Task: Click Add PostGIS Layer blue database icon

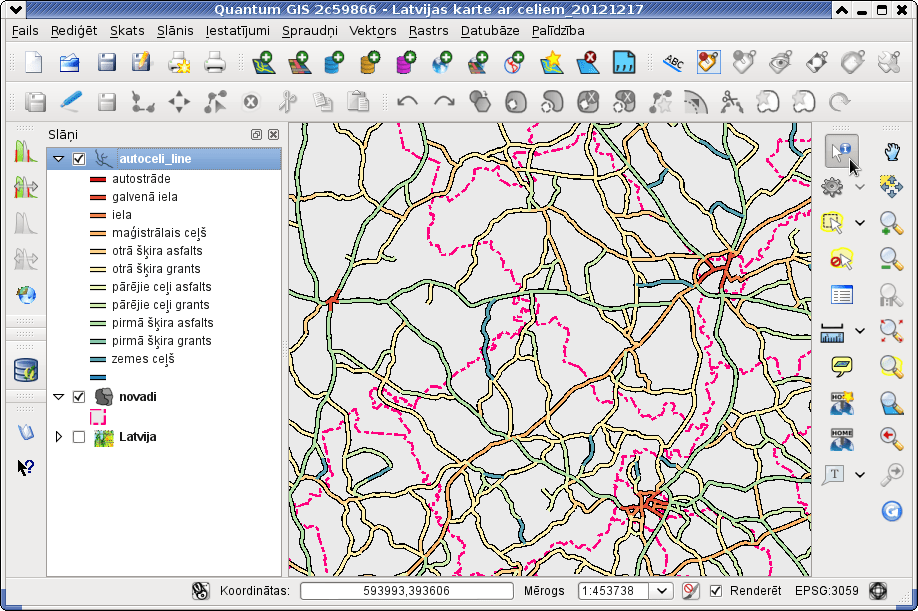Action: (x=334, y=63)
